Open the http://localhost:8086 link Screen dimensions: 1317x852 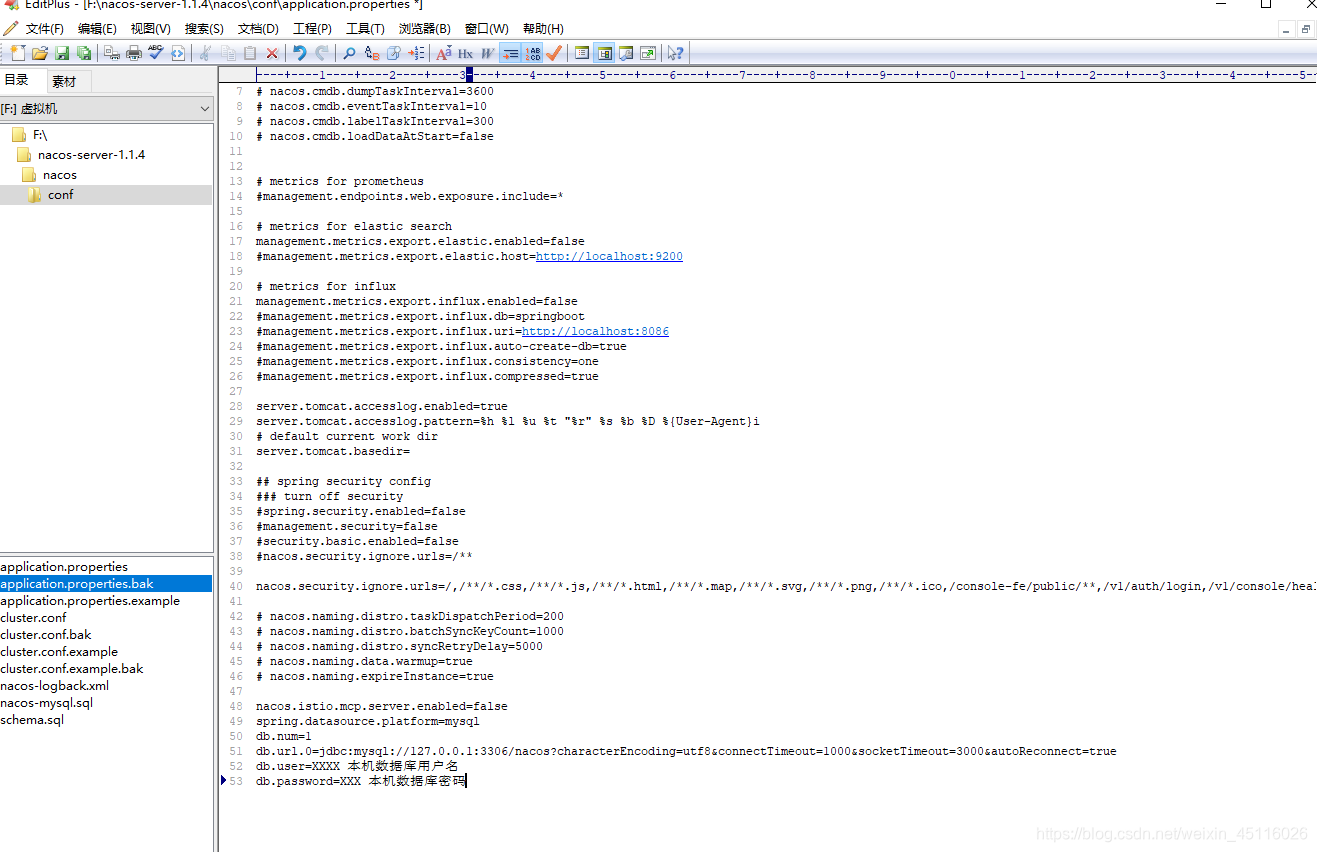pyautogui.click(x=595, y=331)
